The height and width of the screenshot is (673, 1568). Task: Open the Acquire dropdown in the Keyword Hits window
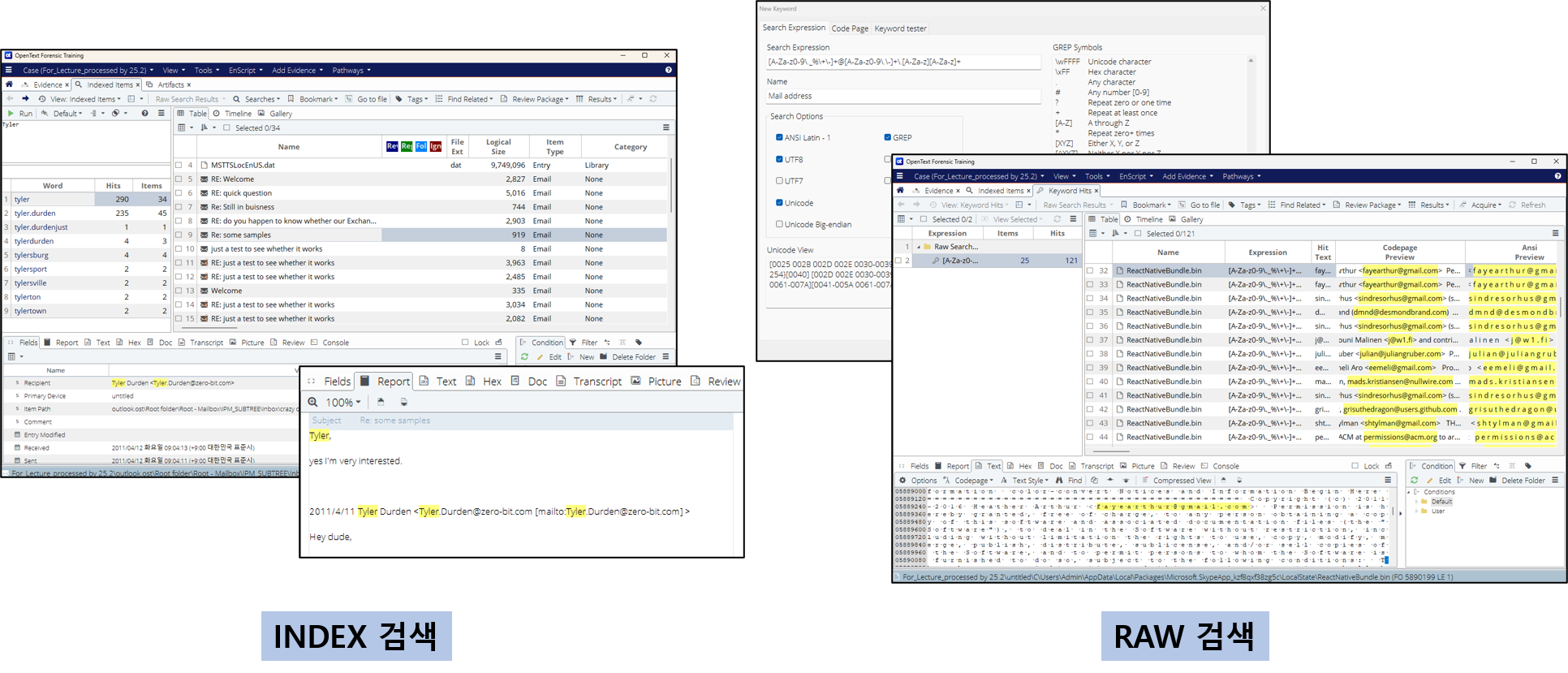pos(1481,205)
